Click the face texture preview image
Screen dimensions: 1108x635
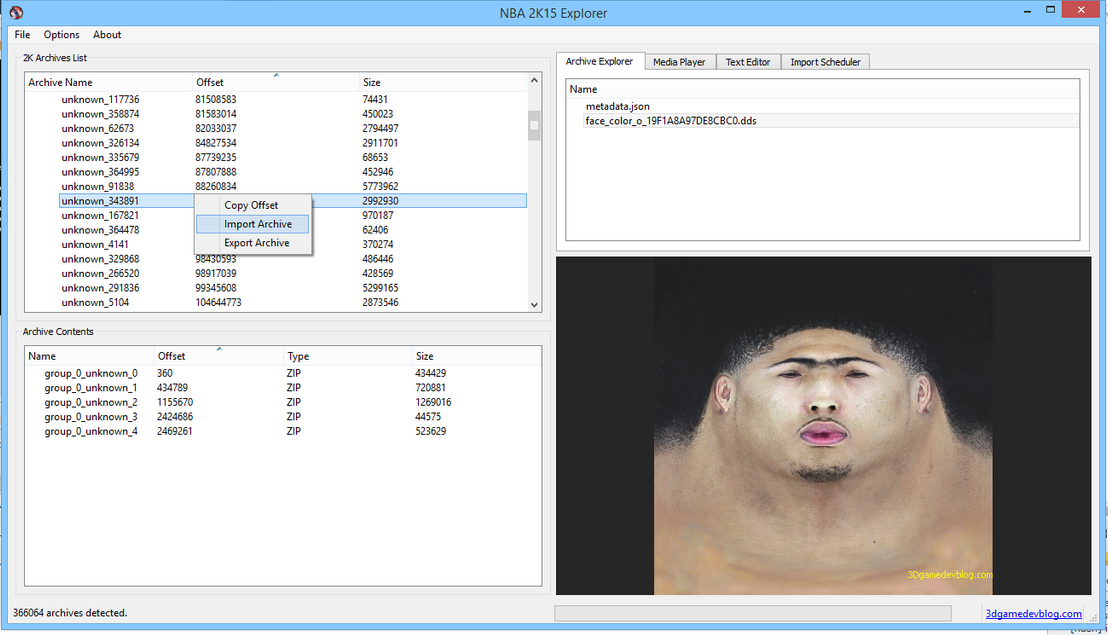click(x=823, y=426)
